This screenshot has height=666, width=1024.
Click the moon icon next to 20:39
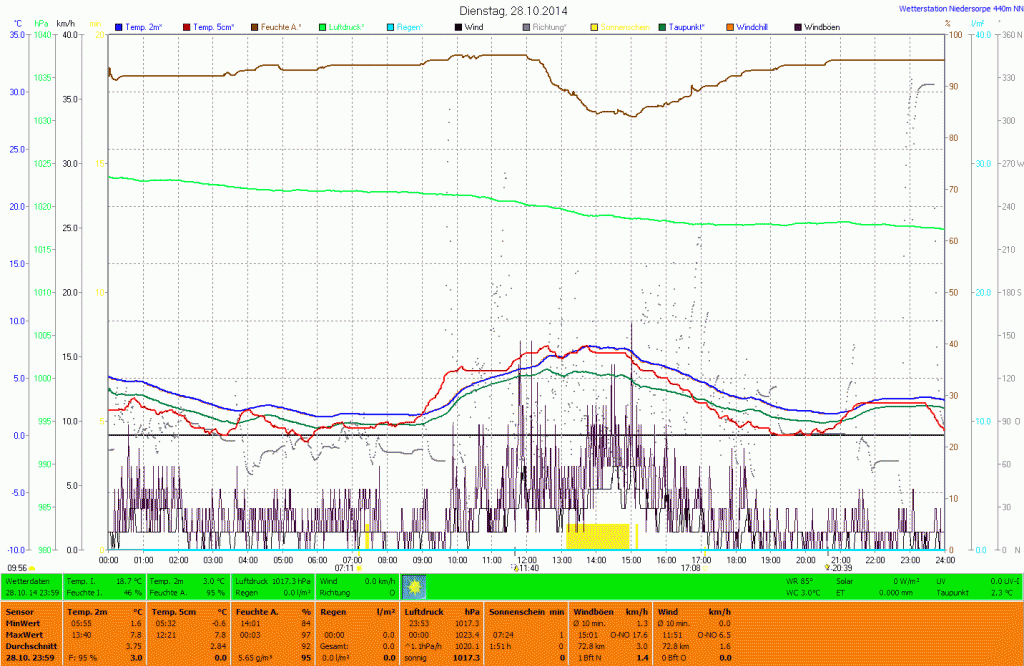pos(826,568)
